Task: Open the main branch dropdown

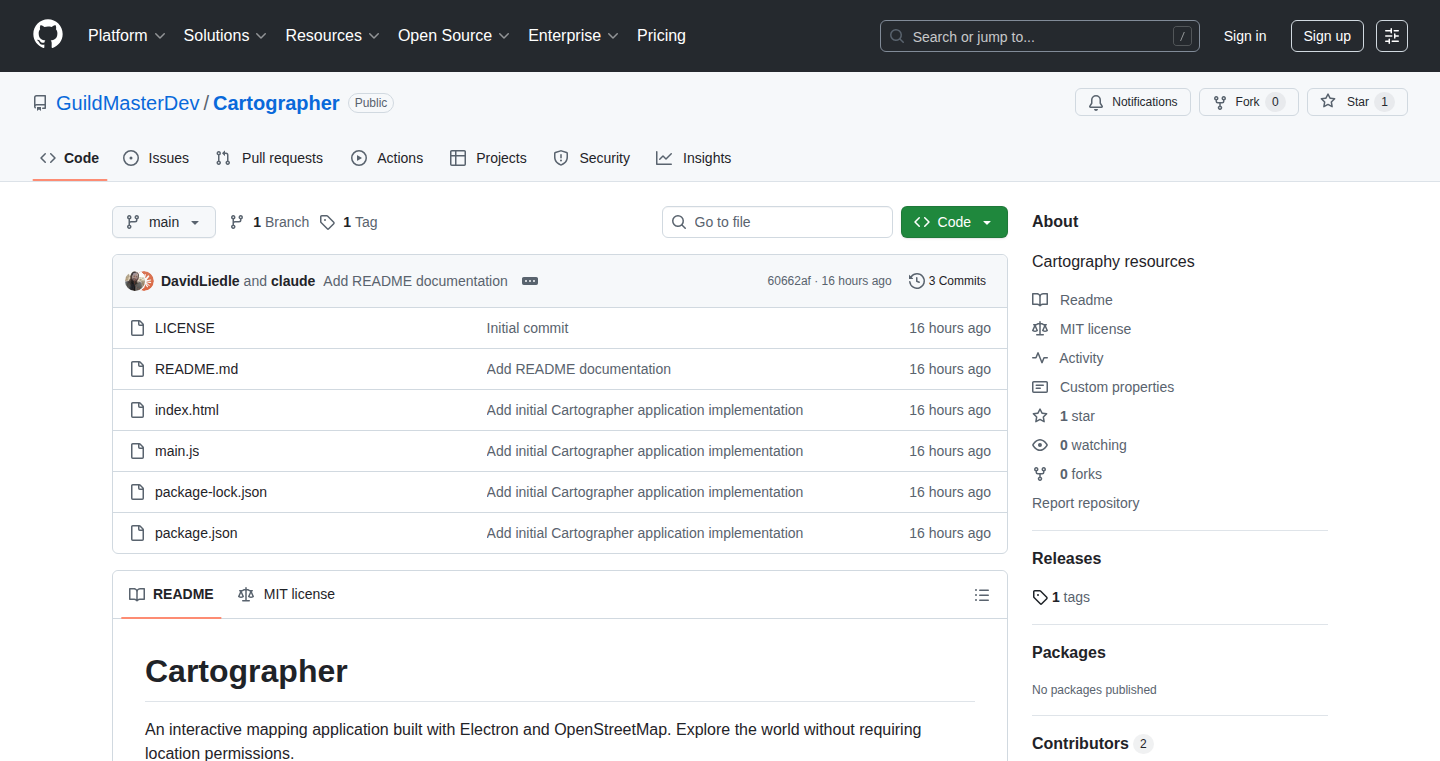Action: click(x=164, y=222)
